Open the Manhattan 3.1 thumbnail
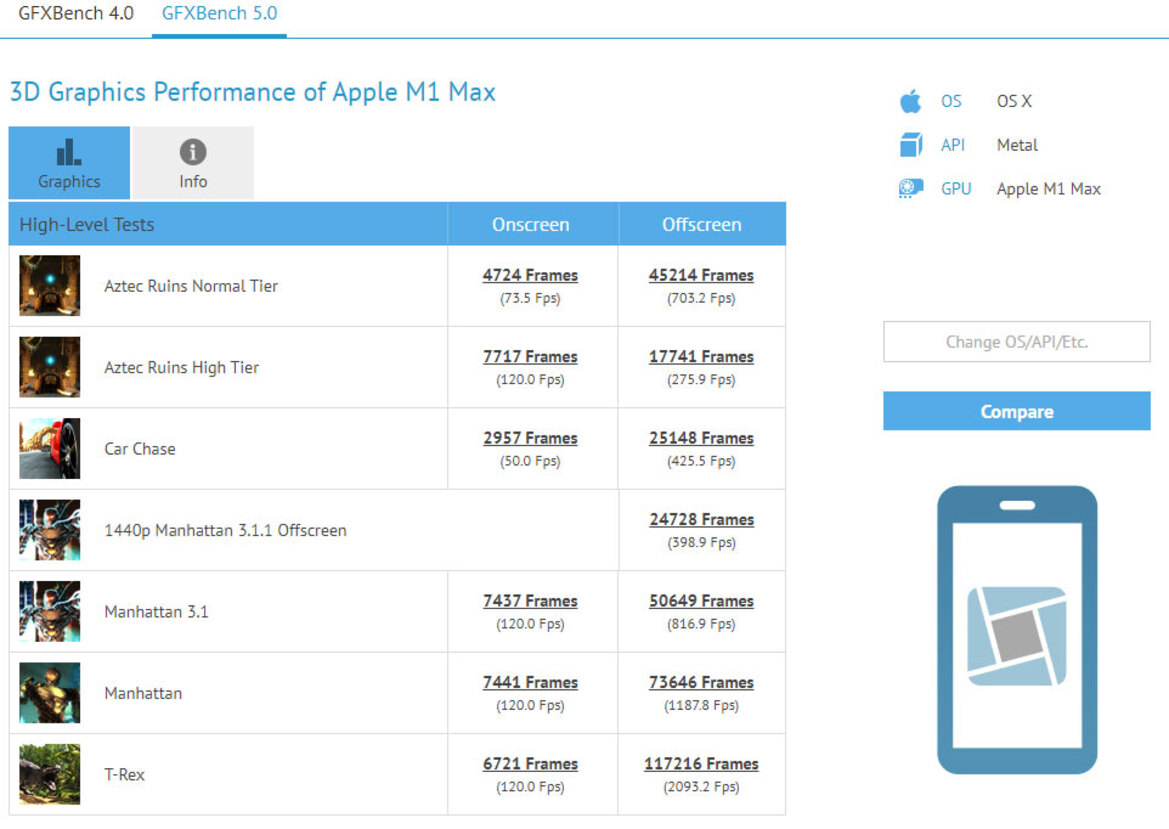This screenshot has width=1169, height=829. click(x=50, y=611)
